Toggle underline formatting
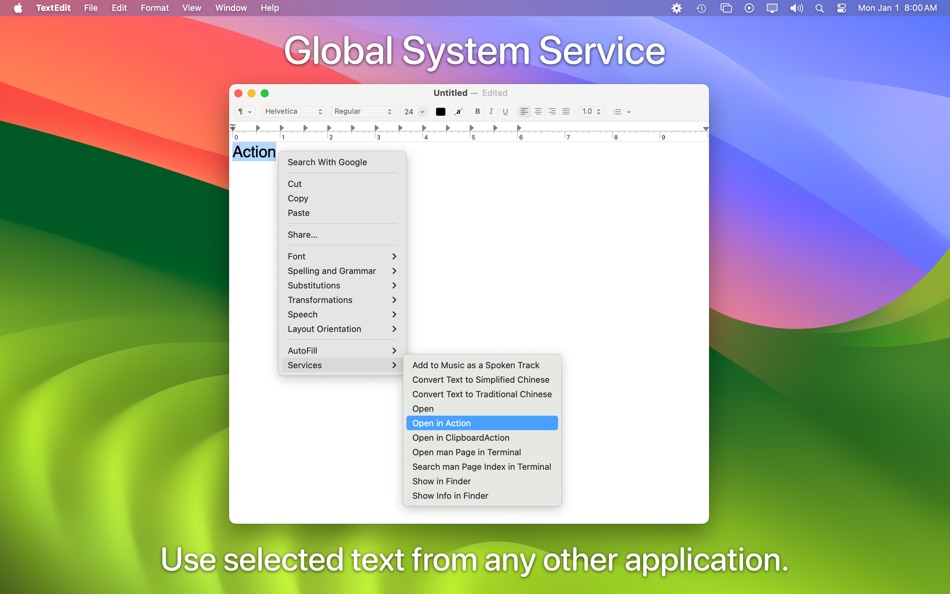The width and height of the screenshot is (950, 594). 505,112
